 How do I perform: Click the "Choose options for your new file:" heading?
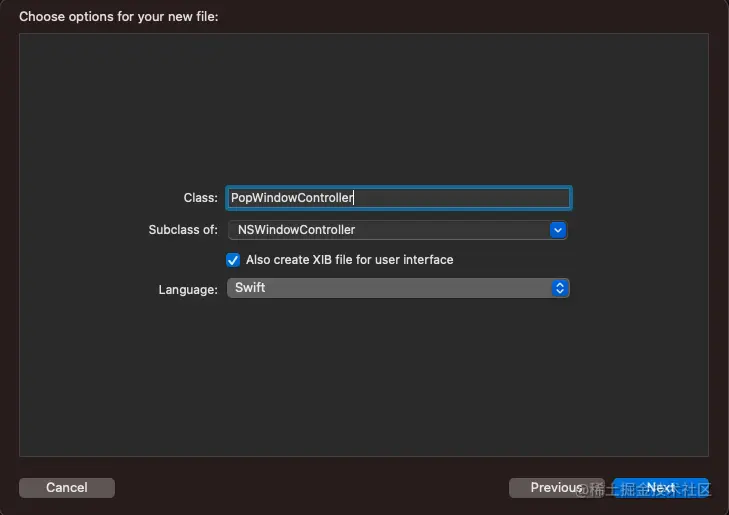click(x=118, y=17)
